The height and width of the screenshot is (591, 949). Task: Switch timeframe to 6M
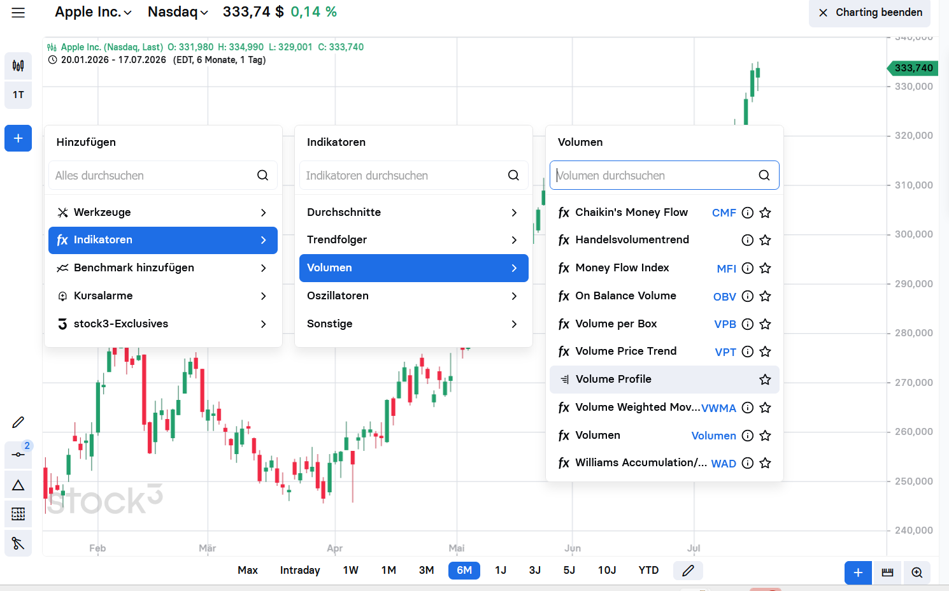tap(464, 570)
